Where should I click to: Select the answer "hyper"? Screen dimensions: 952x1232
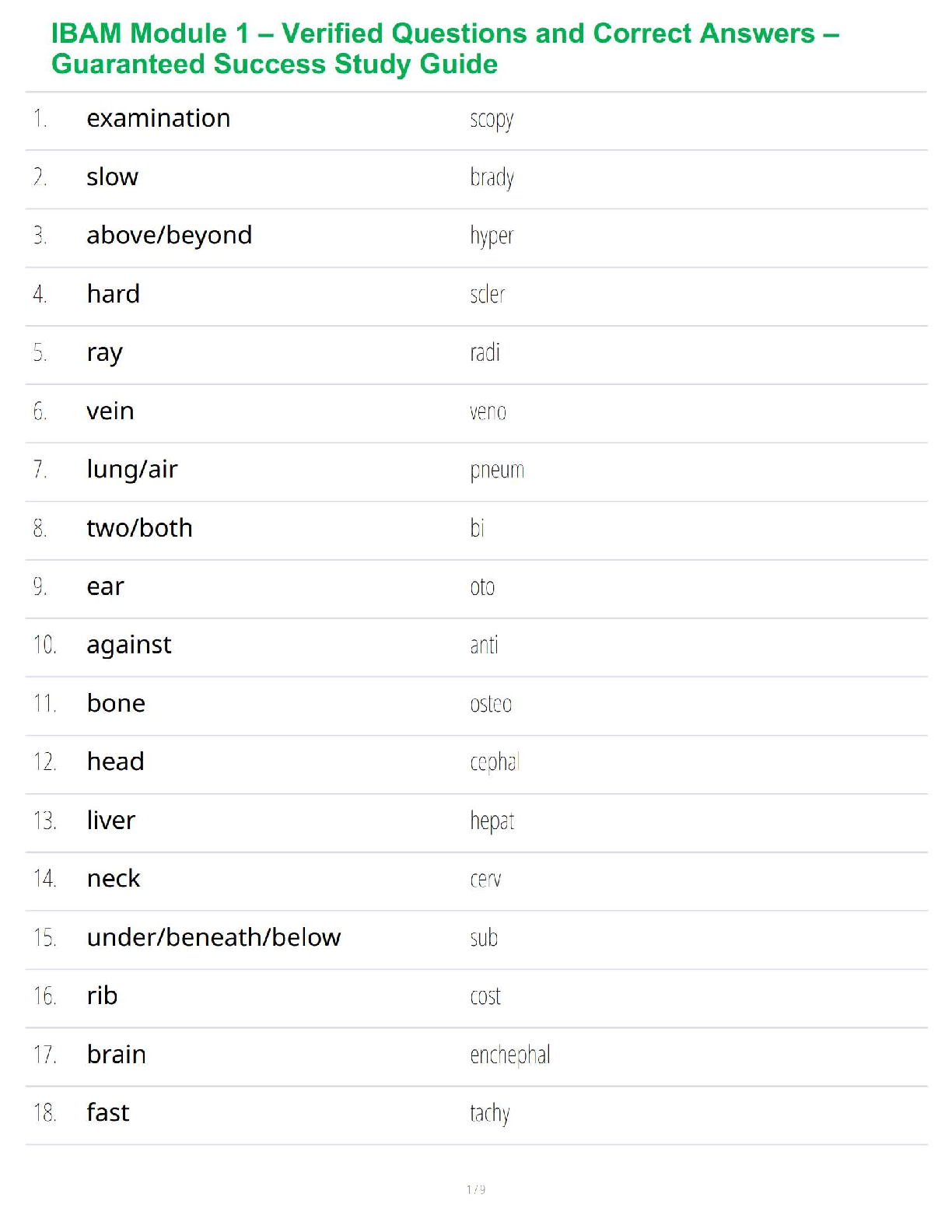coord(492,236)
